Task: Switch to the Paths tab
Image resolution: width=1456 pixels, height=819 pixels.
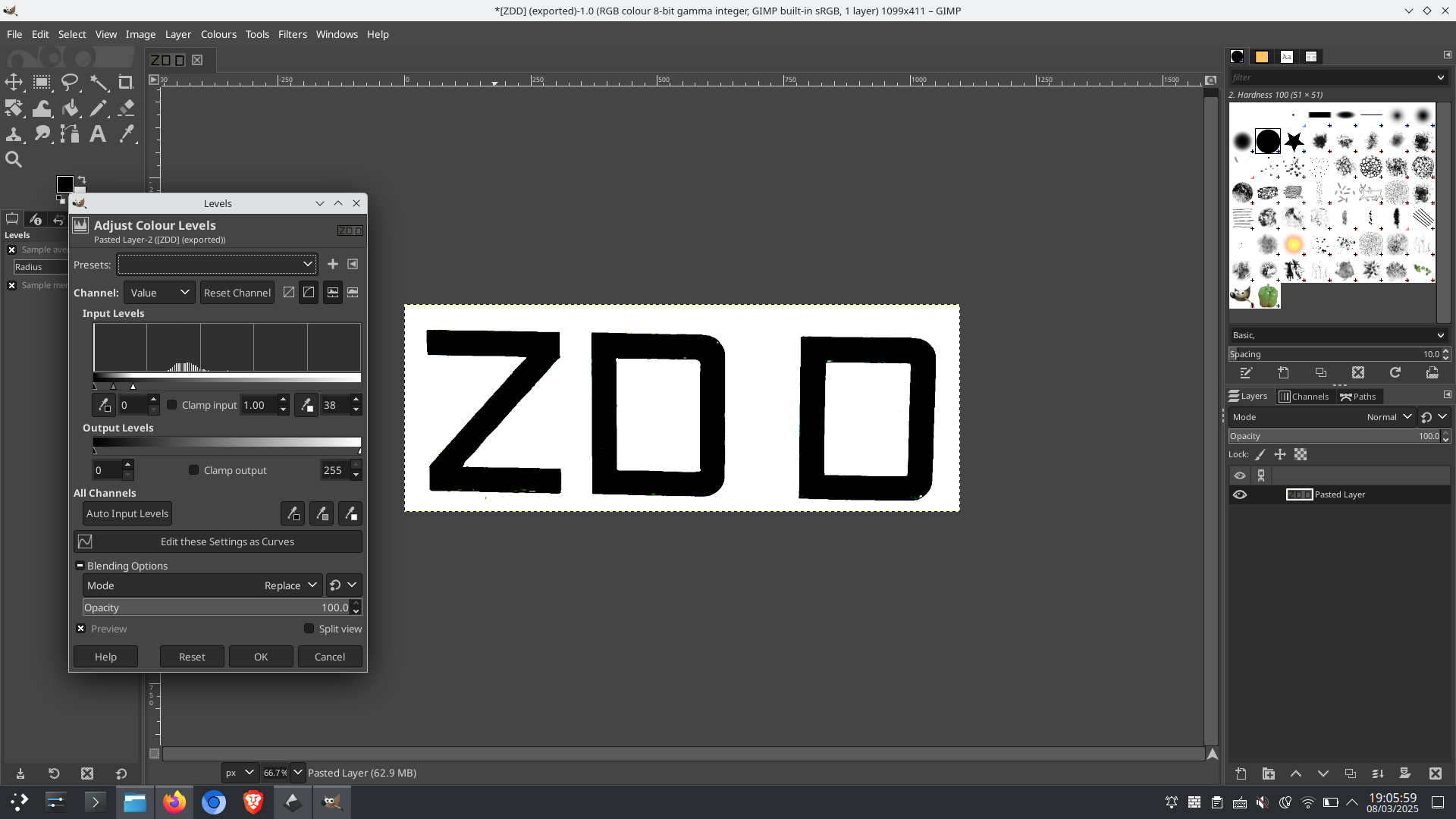Action: click(x=1358, y=396)
